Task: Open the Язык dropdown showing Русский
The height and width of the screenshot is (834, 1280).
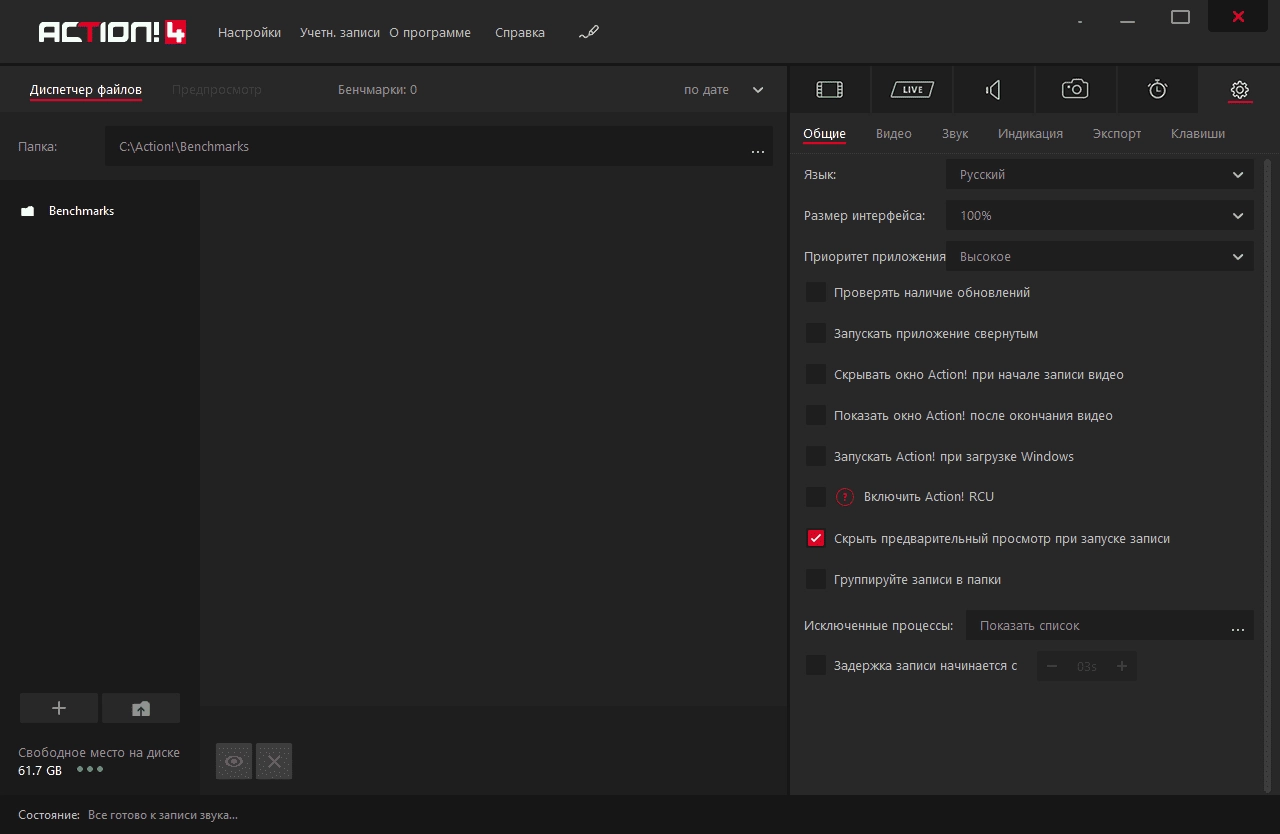Action: [x=1099, y=174]
